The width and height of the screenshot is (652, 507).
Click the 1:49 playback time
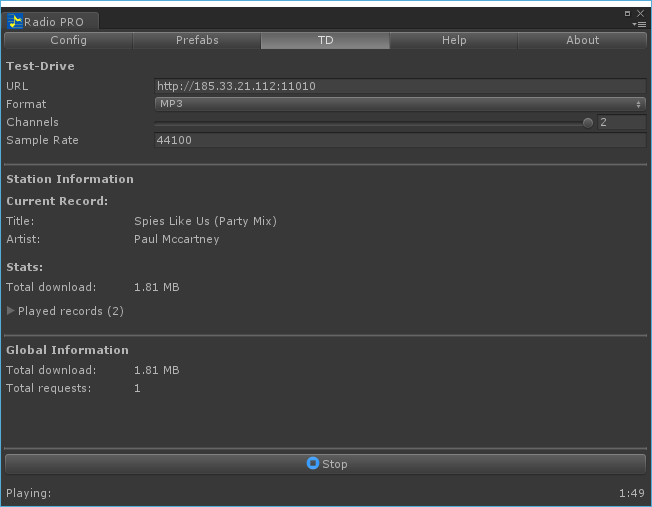631,493
